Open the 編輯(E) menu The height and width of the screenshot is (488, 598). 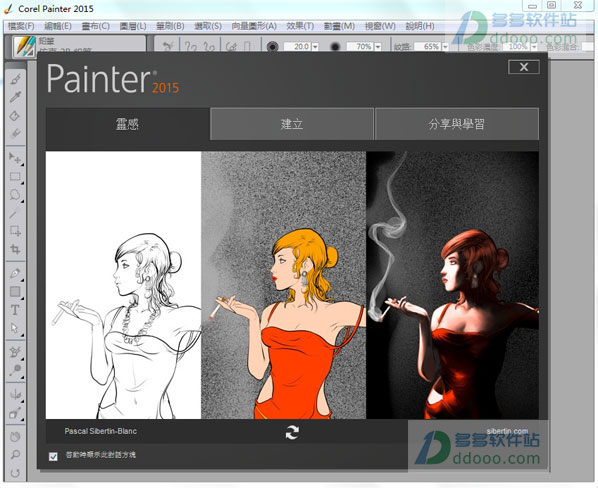pyautogui.click(x=58, y=26)
